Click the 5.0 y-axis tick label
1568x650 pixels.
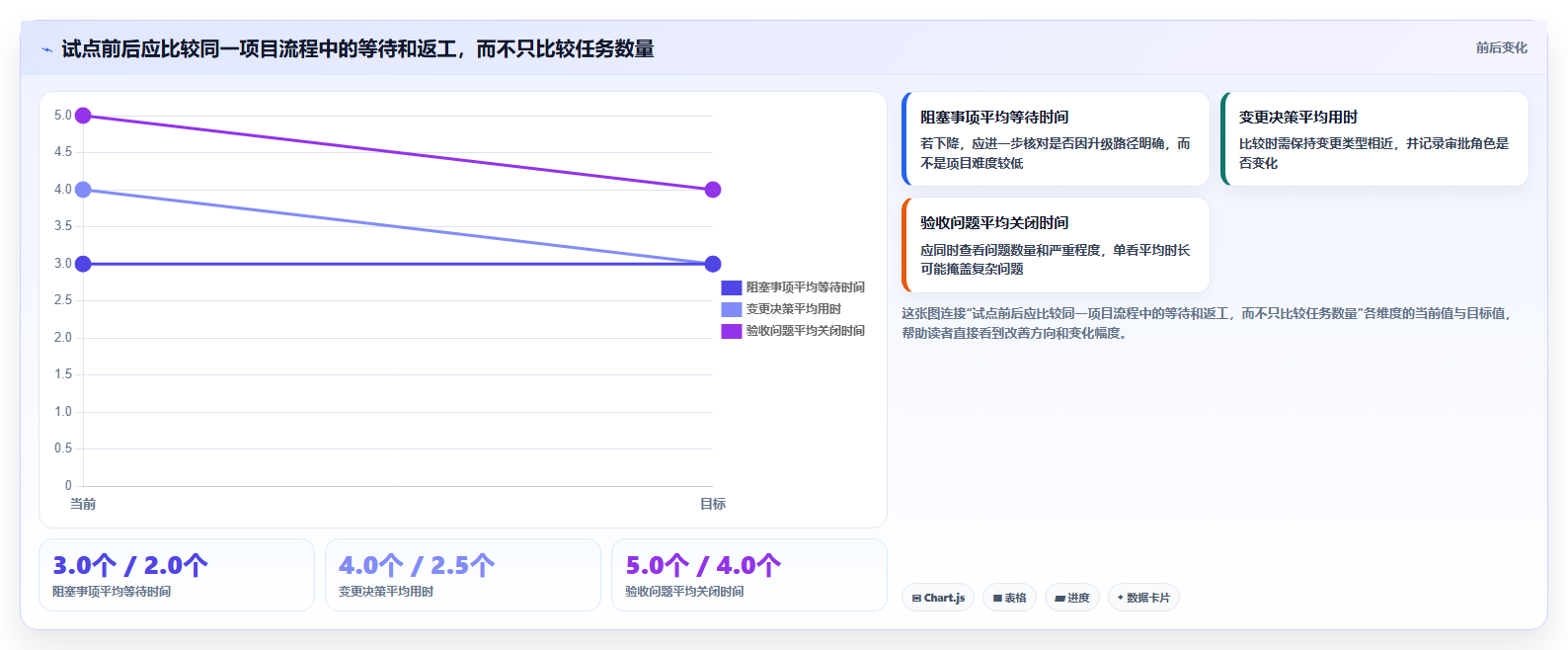63,116
